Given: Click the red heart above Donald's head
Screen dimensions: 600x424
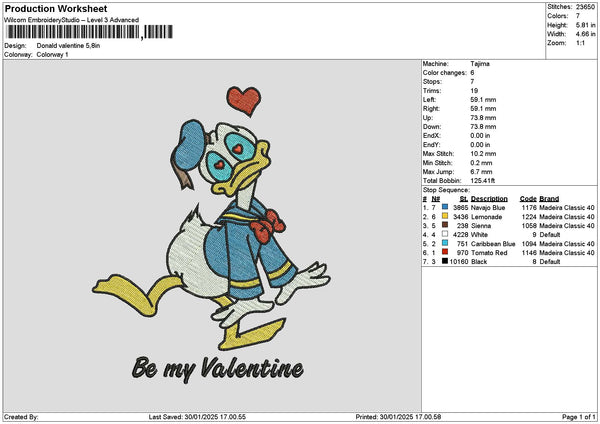Looking at the screenshot, I should (x=244, y=101).
